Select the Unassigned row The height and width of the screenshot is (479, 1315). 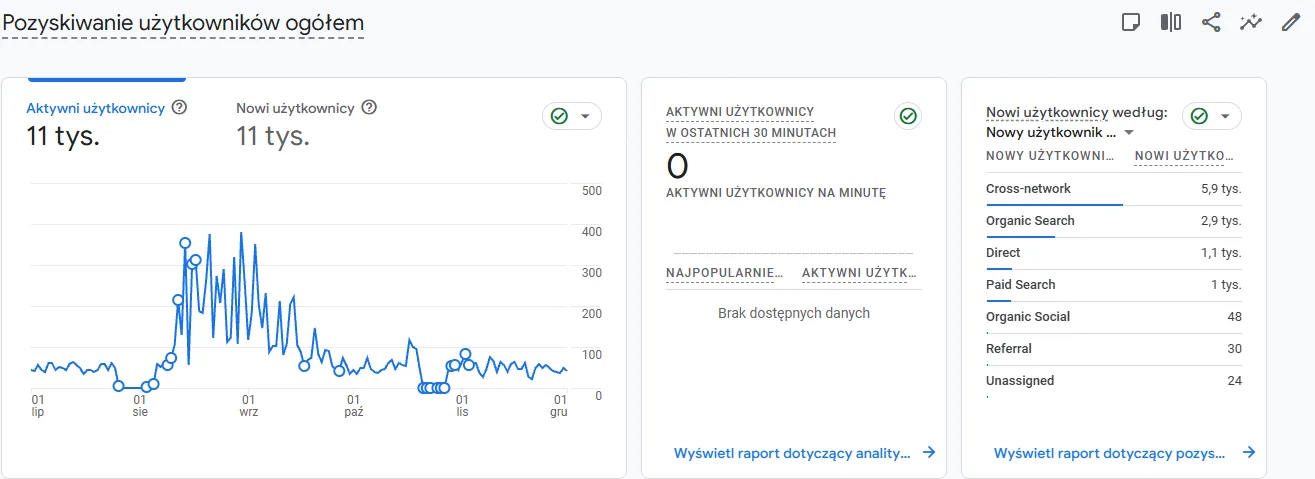(x=1114, y=381)
